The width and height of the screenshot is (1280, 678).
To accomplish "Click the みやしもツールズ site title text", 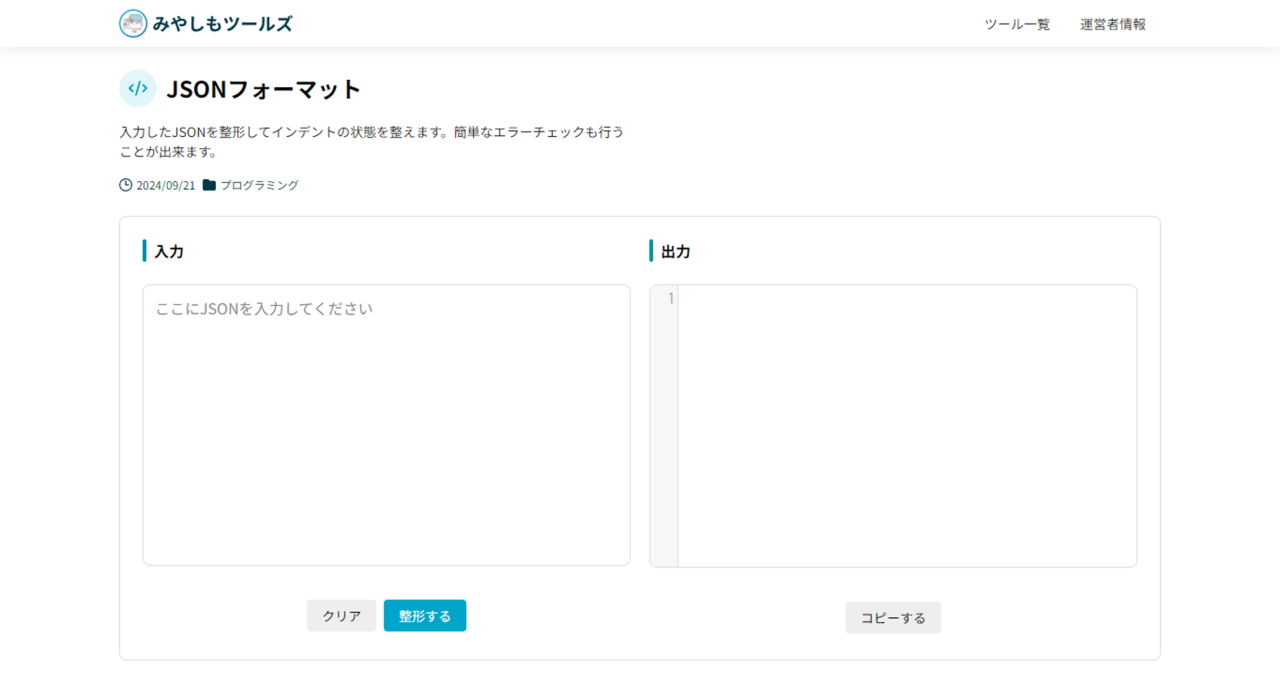I will pos(223,24).
